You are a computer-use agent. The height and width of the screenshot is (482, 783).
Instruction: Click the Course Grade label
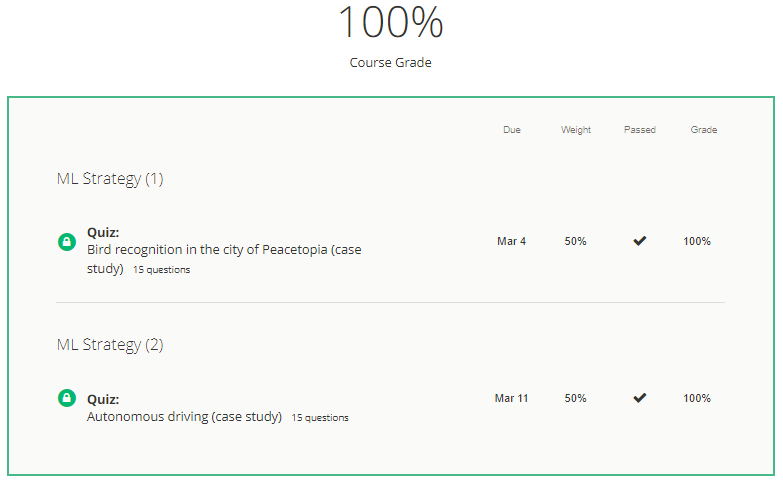(390, 63)
